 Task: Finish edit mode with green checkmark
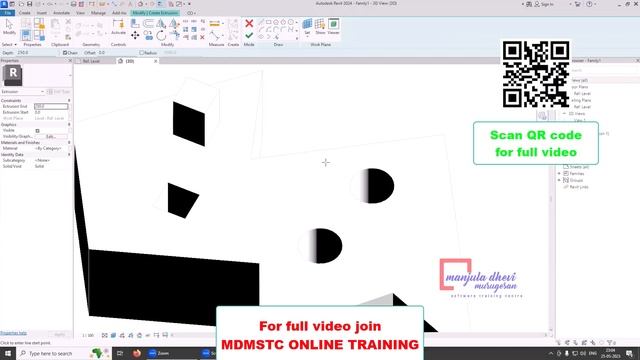249,36
